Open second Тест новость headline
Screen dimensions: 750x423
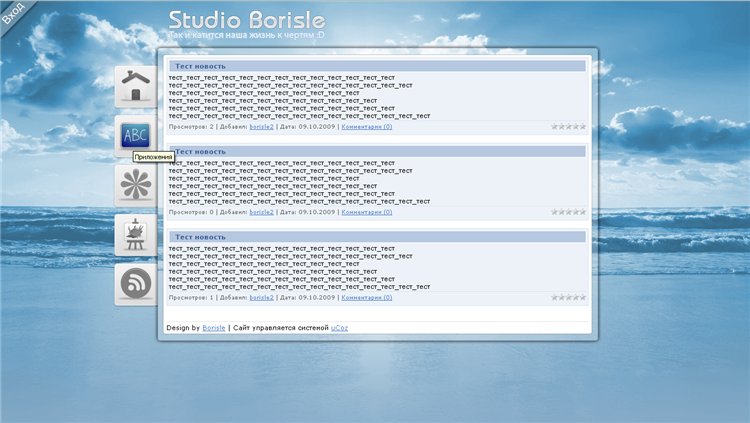(x=200, y=151)
